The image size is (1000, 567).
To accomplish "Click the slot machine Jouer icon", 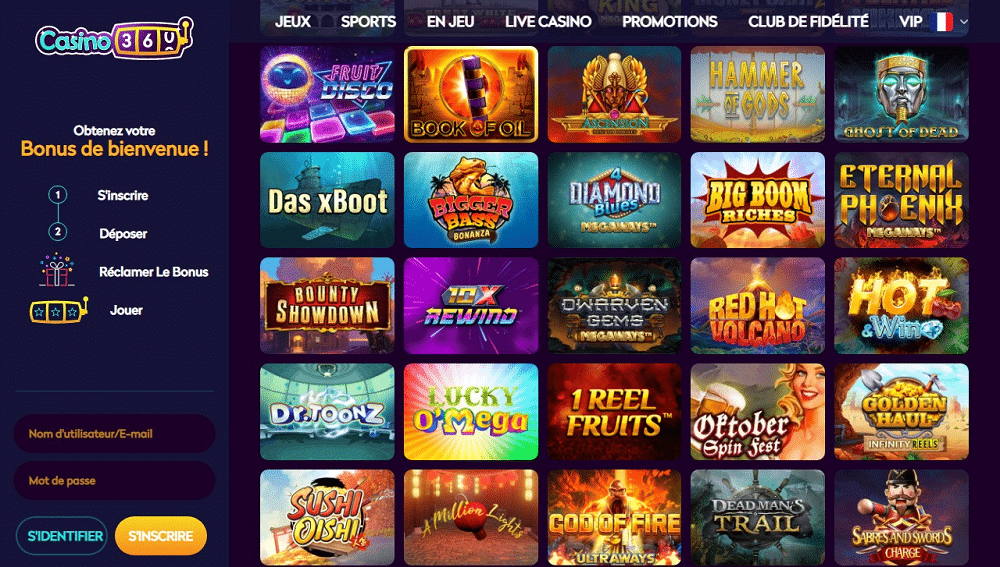I will [x=59, y=311].
